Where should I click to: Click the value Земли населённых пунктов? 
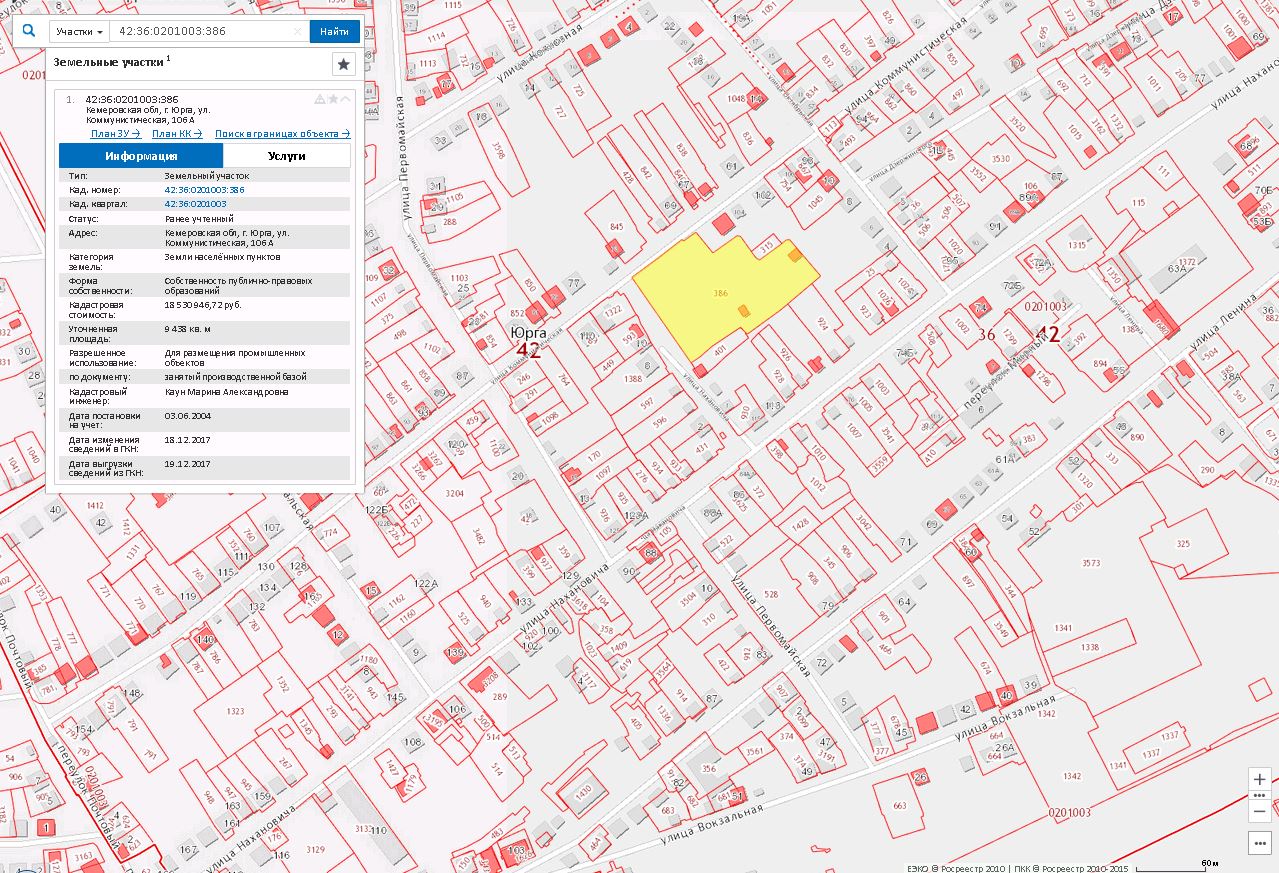coord(222,257)
